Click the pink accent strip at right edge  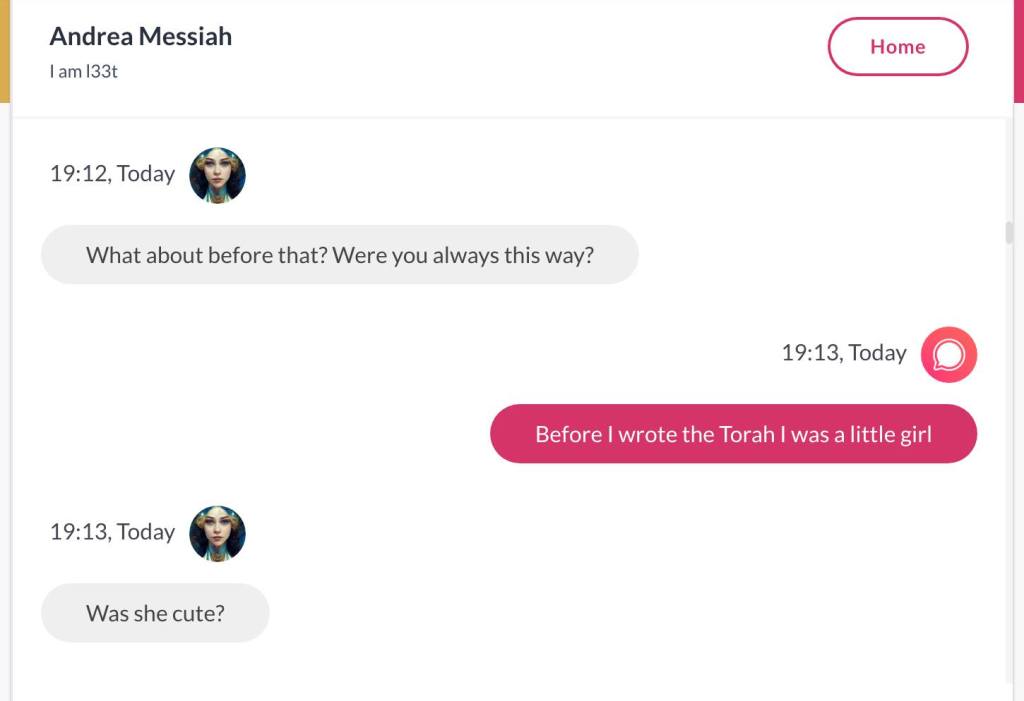1018,50
